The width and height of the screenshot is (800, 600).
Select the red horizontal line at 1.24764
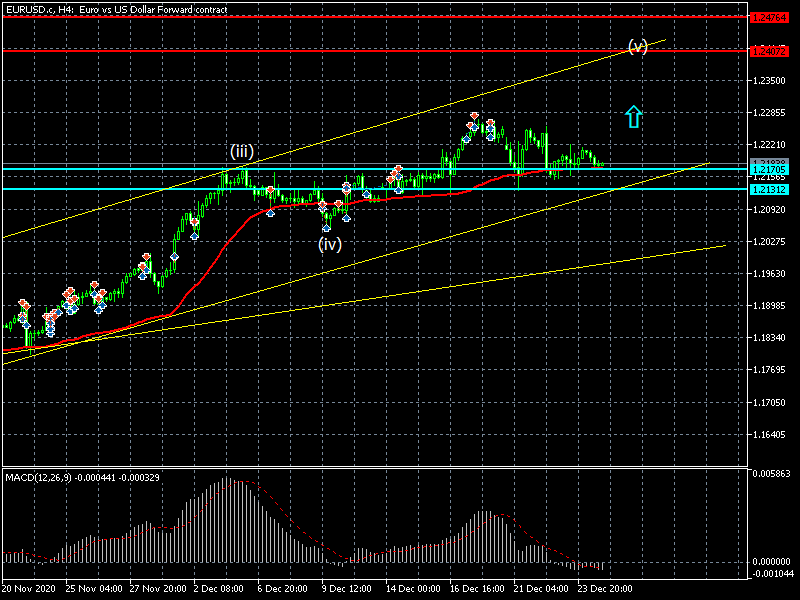tap(375, 17)
